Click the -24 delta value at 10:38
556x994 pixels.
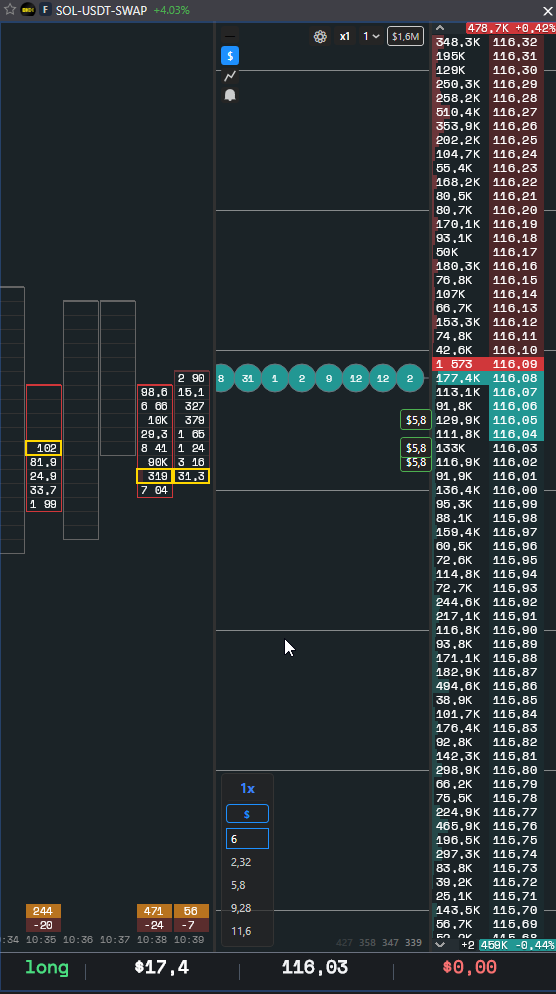coord(155,925)
